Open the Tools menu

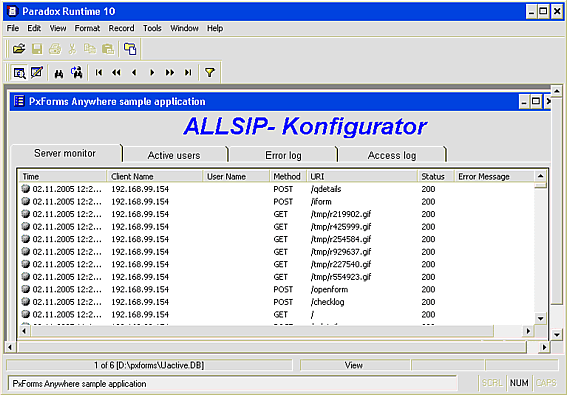click(152, 28)
